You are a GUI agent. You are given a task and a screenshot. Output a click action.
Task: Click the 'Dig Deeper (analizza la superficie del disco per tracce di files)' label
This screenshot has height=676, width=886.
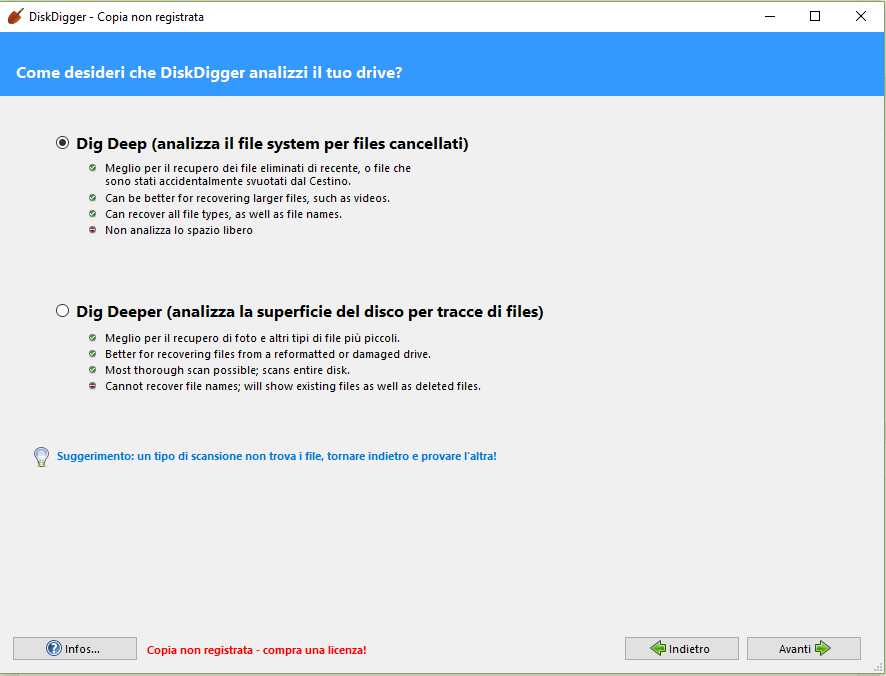click(x=310, y=311)
